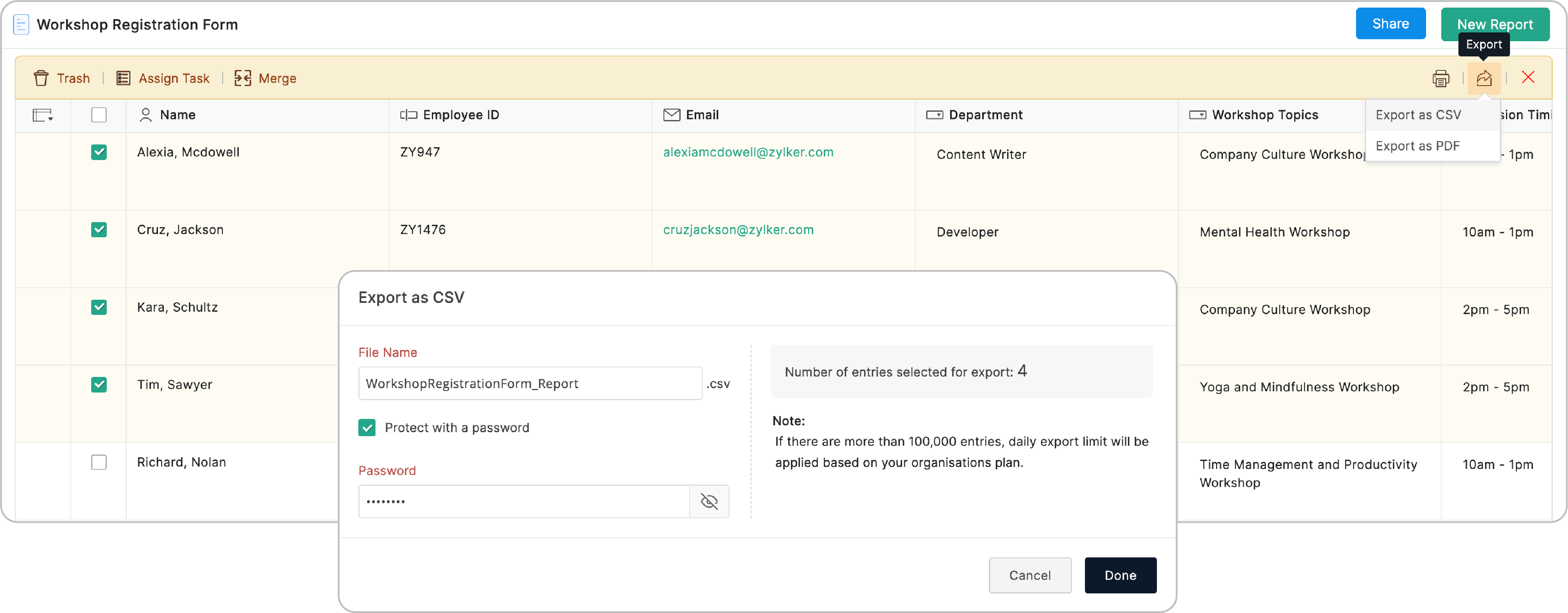Open the column settings dropdown icon

tap(43, 114)
